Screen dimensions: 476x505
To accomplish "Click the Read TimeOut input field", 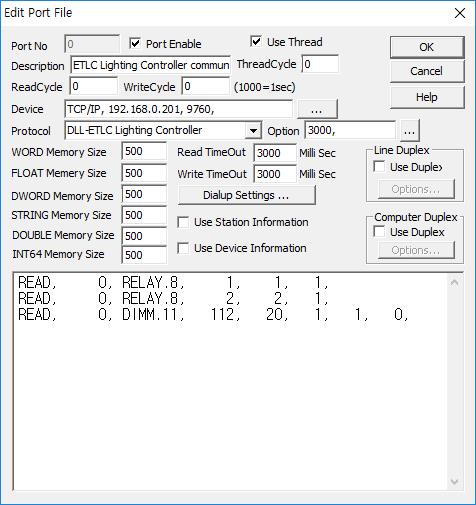I will pyautogui.click(x=275, y=153).
